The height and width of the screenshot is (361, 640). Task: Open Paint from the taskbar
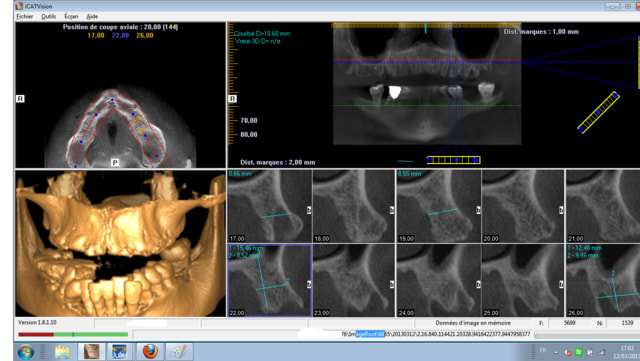click(x=179, y=352)
